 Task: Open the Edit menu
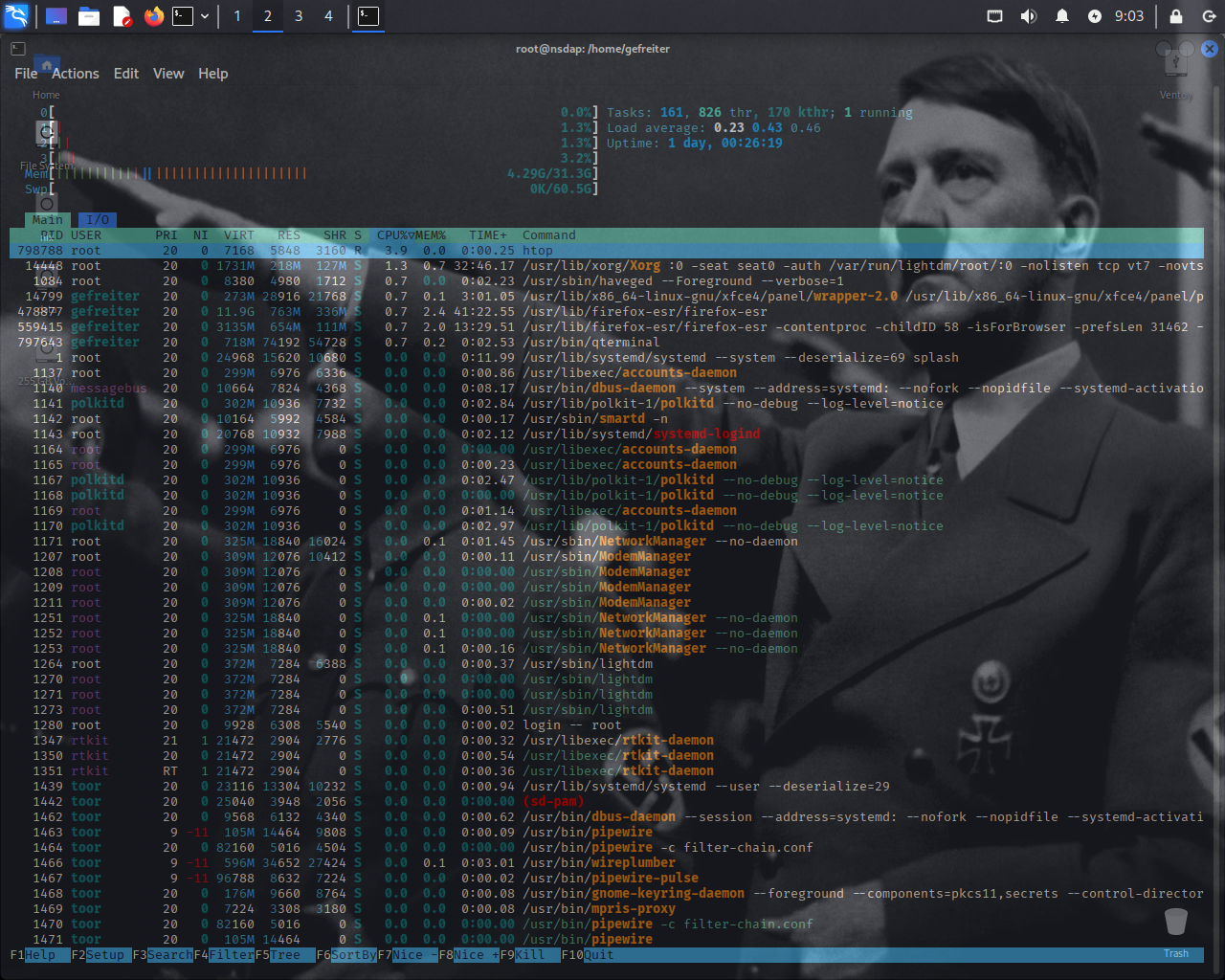[x=126, y=74]
